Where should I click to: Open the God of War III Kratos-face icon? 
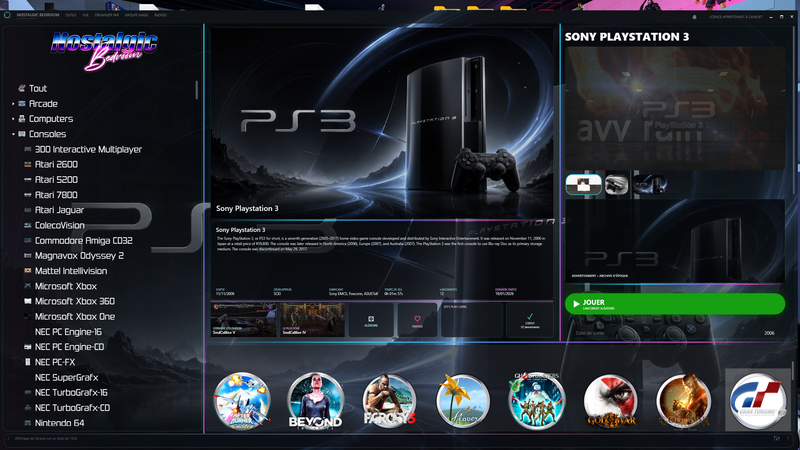610,401
